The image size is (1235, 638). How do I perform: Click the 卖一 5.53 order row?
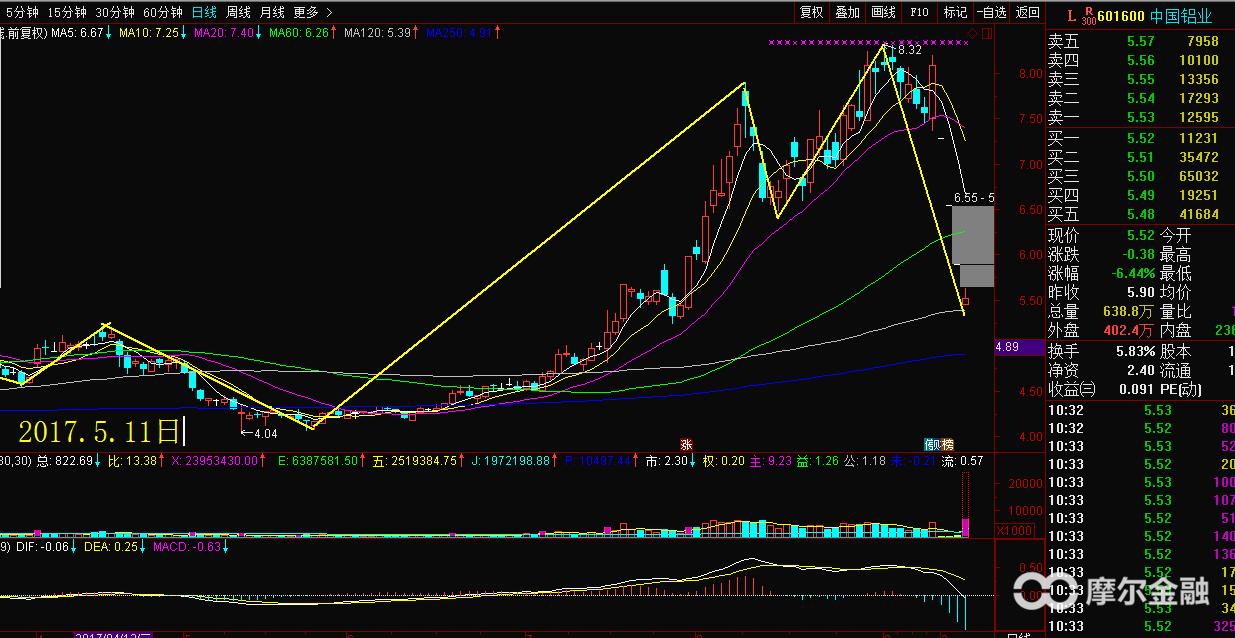(1140, 117)
